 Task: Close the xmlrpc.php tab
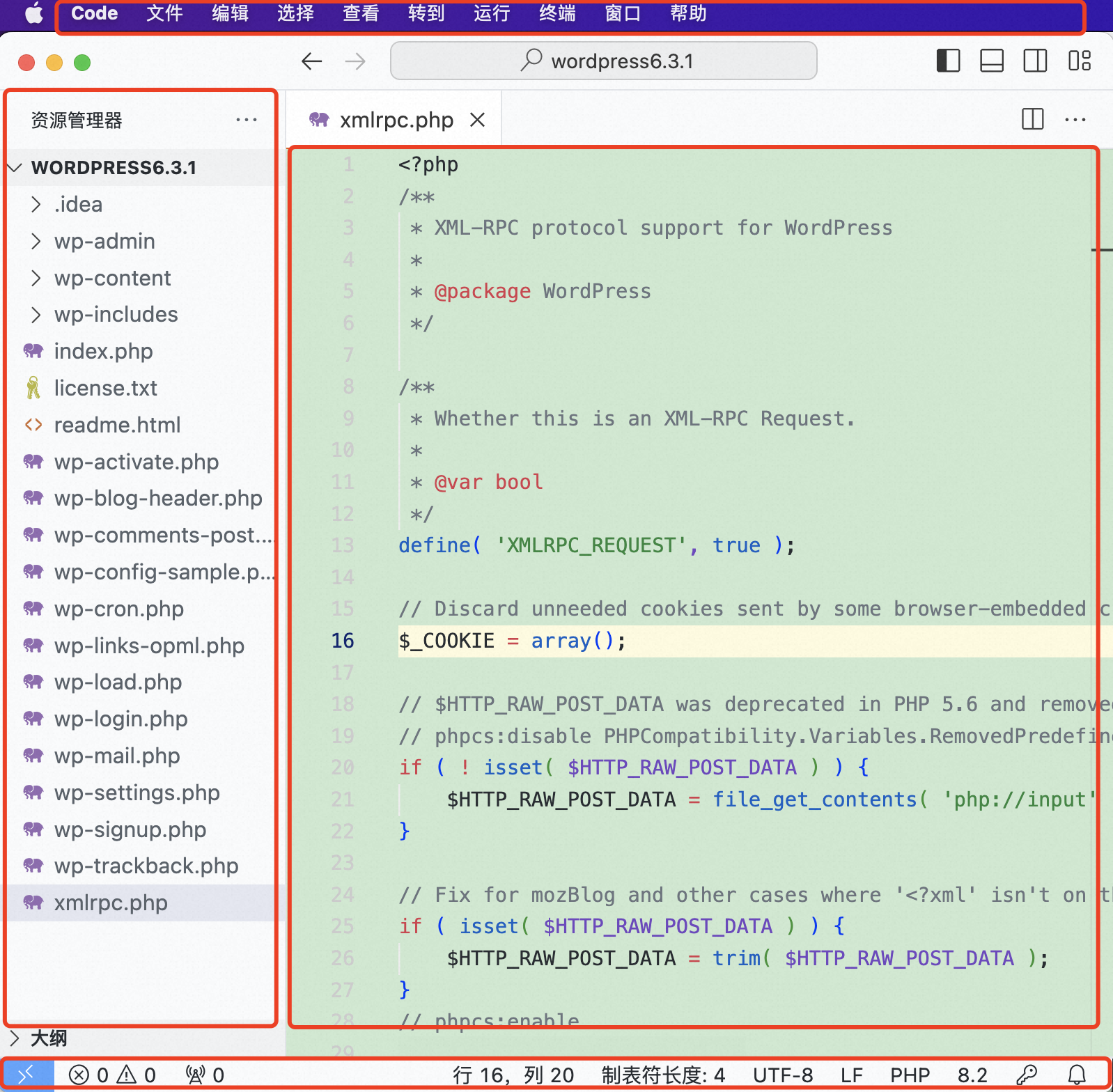pos(477,120)
